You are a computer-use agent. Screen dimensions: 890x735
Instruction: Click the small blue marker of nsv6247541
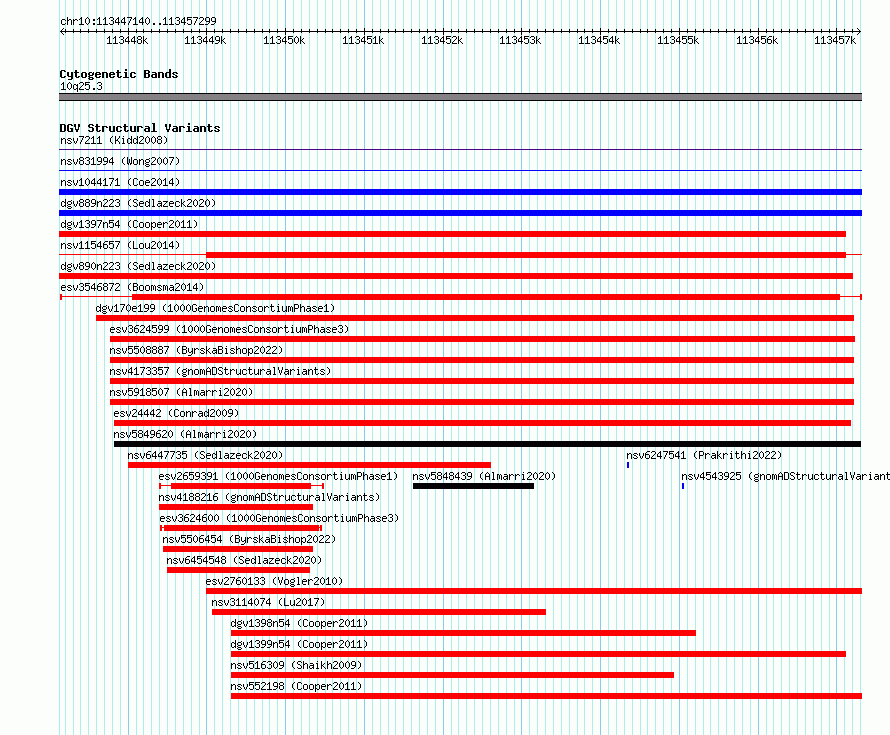tap(628, 465)
